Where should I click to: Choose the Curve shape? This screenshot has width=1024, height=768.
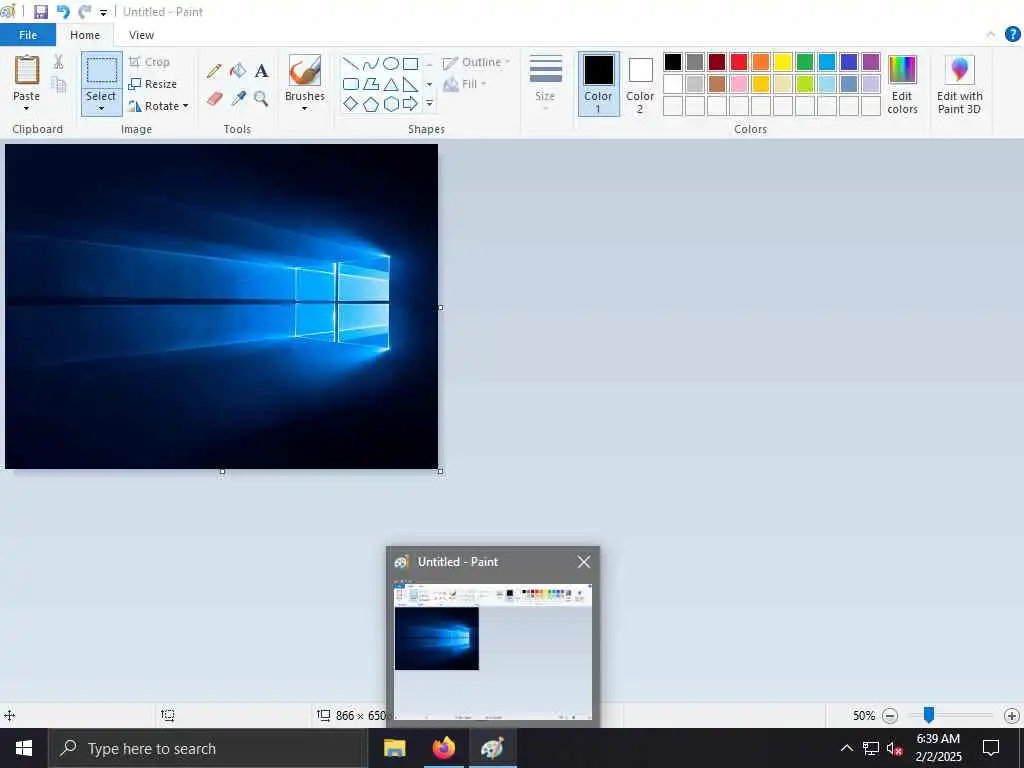click(370, 63)
